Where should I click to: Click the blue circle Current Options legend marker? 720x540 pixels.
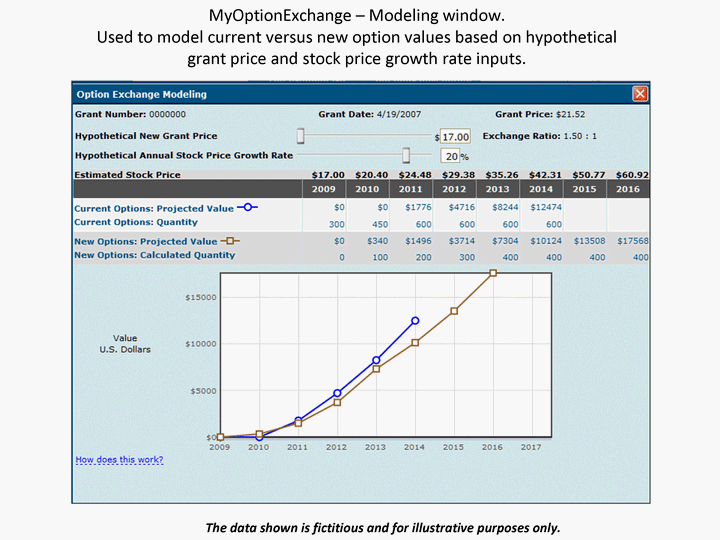click(244, 209)
